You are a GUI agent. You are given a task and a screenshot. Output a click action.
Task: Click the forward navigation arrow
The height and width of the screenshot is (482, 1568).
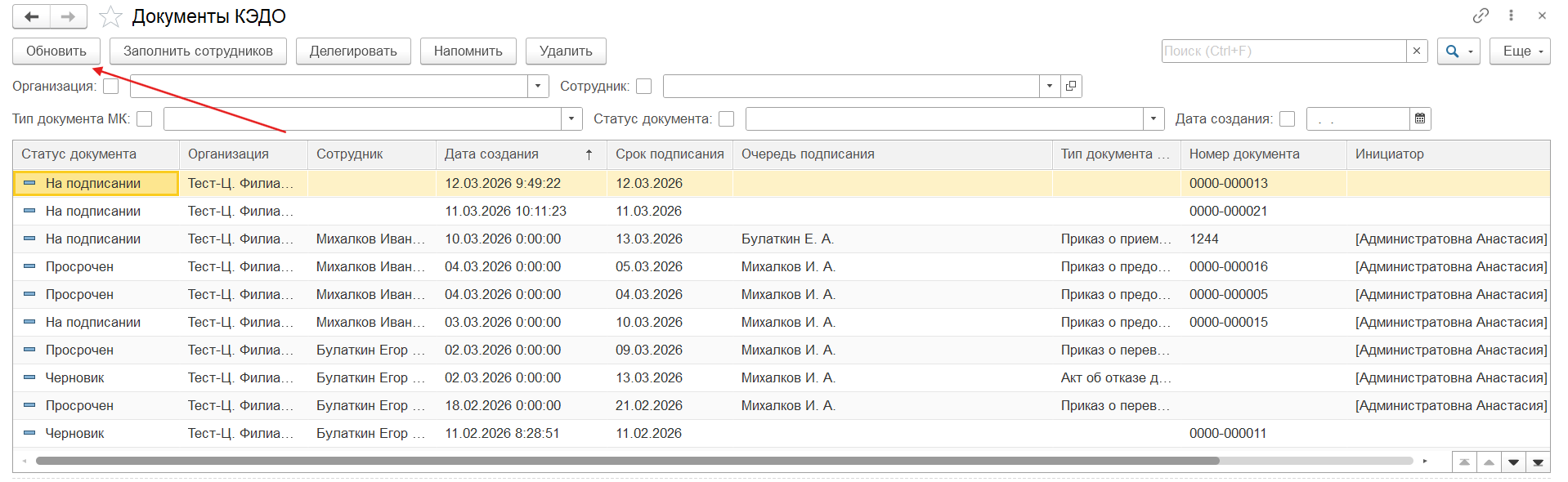69,16
